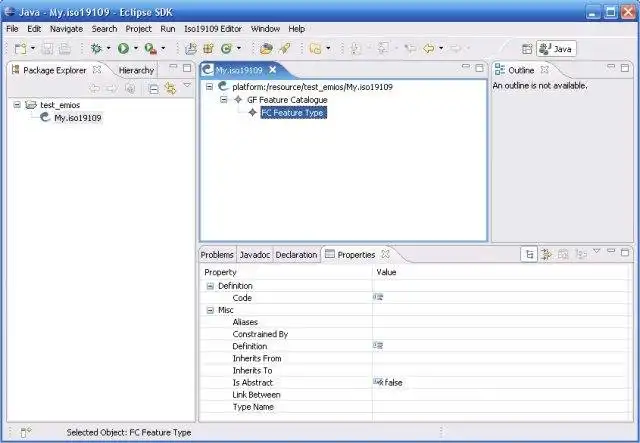Select My.iso19109 file in Package Explorer
The image size is (640, 443).
(x=78, y=118)
